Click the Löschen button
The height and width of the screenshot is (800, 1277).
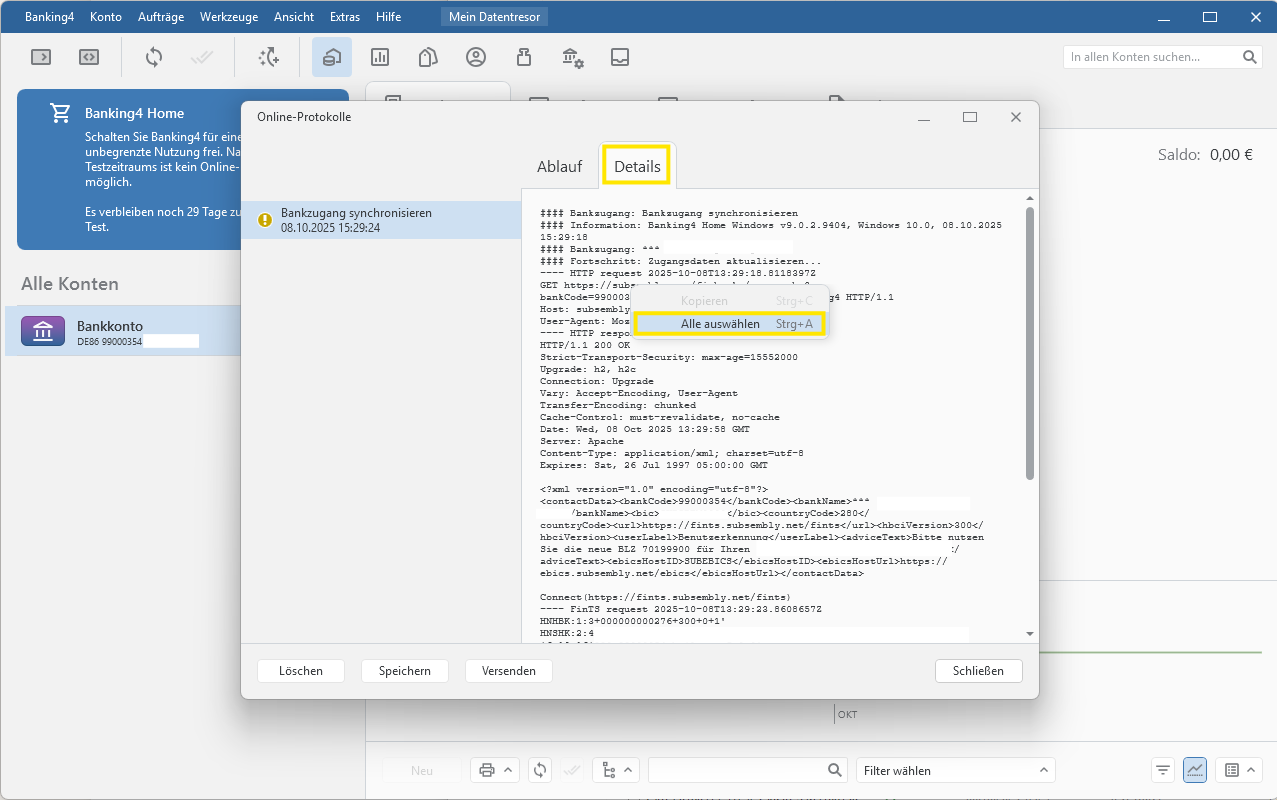[x=301, y=671]
